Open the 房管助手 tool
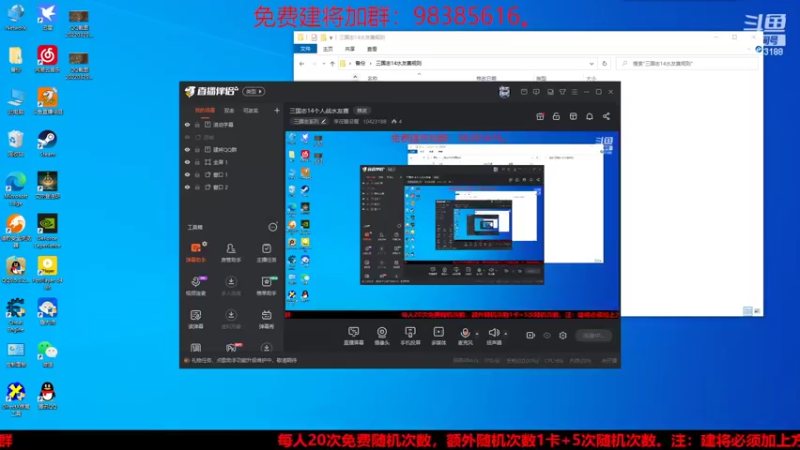The height and width of the screenshot is (450, 800). tap(231, 253)
